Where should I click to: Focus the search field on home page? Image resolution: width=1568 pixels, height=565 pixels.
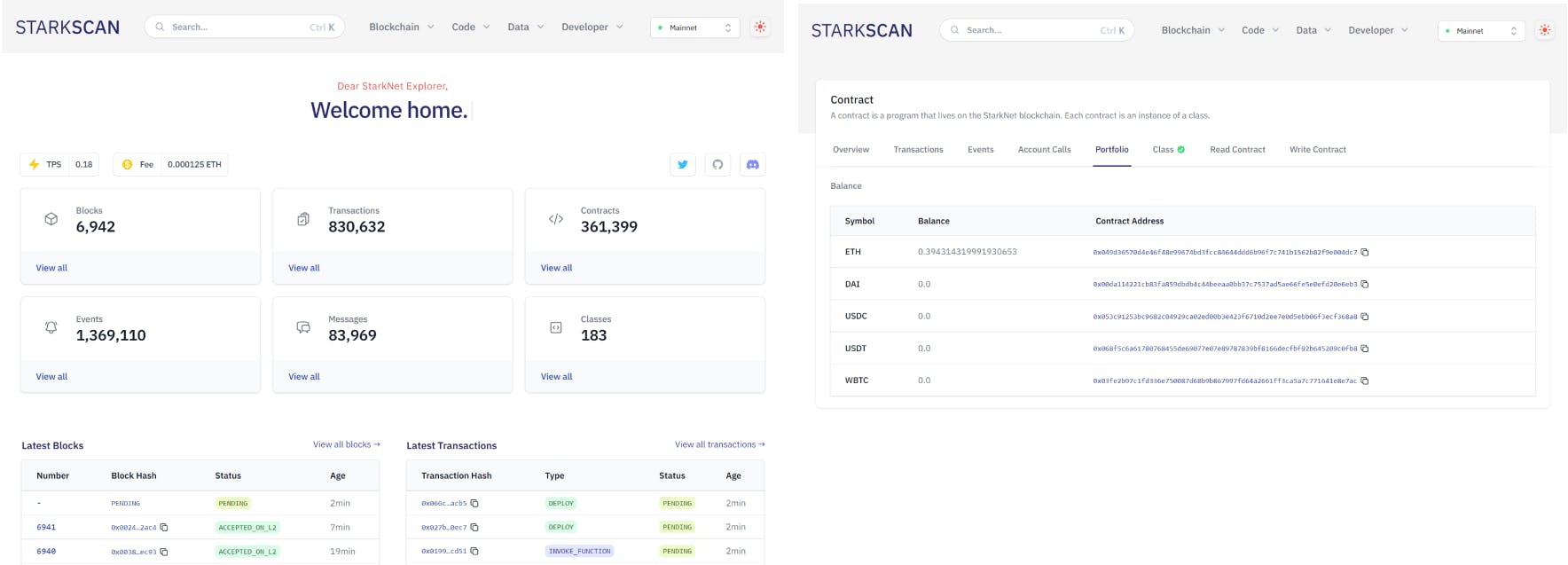[245, 27]
